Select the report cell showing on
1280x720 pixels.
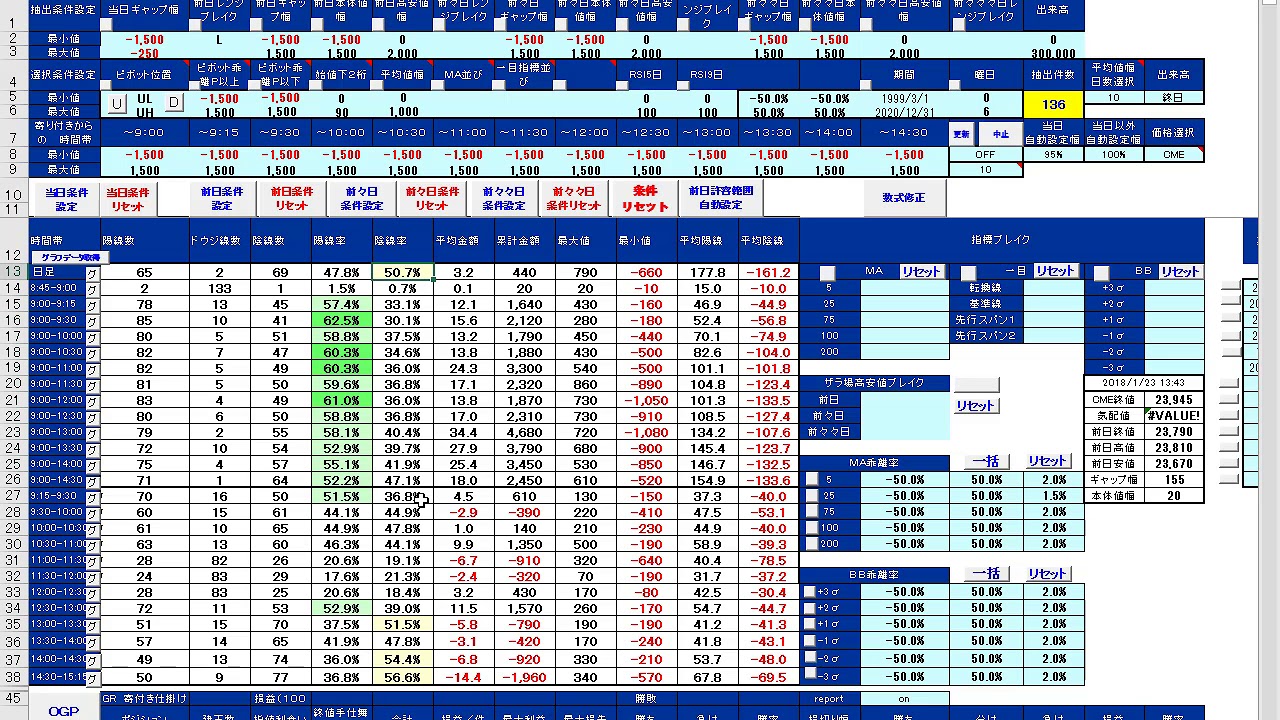[903, 699]
